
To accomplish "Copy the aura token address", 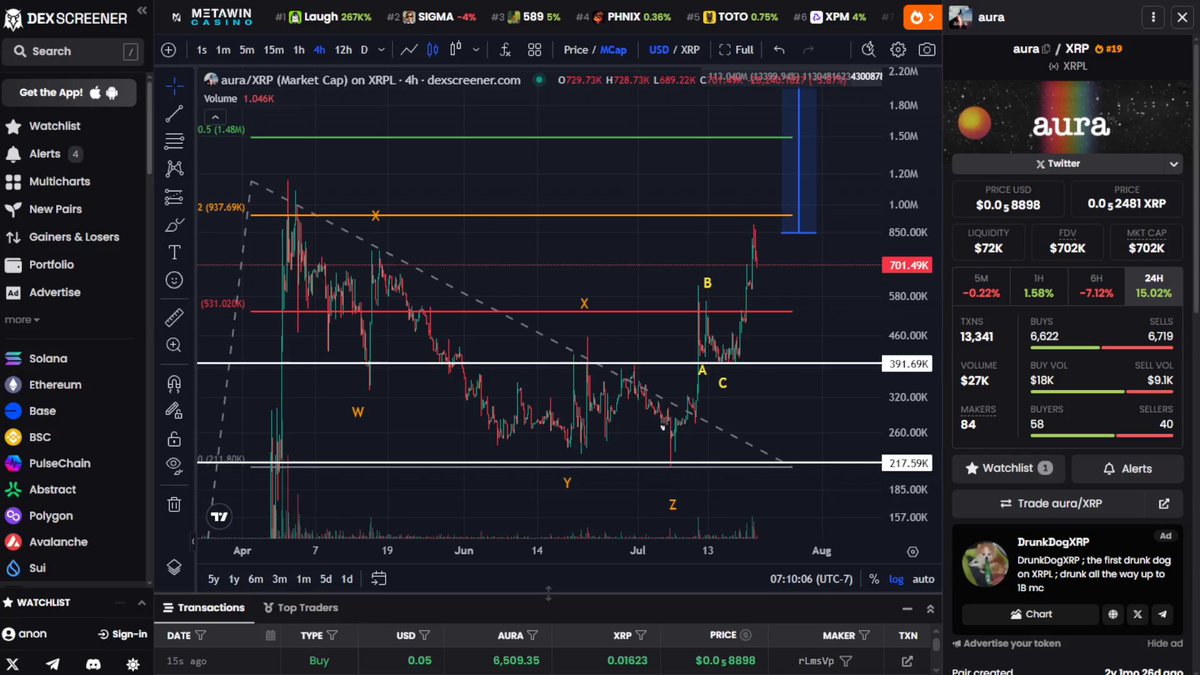I will [1046, 49].
